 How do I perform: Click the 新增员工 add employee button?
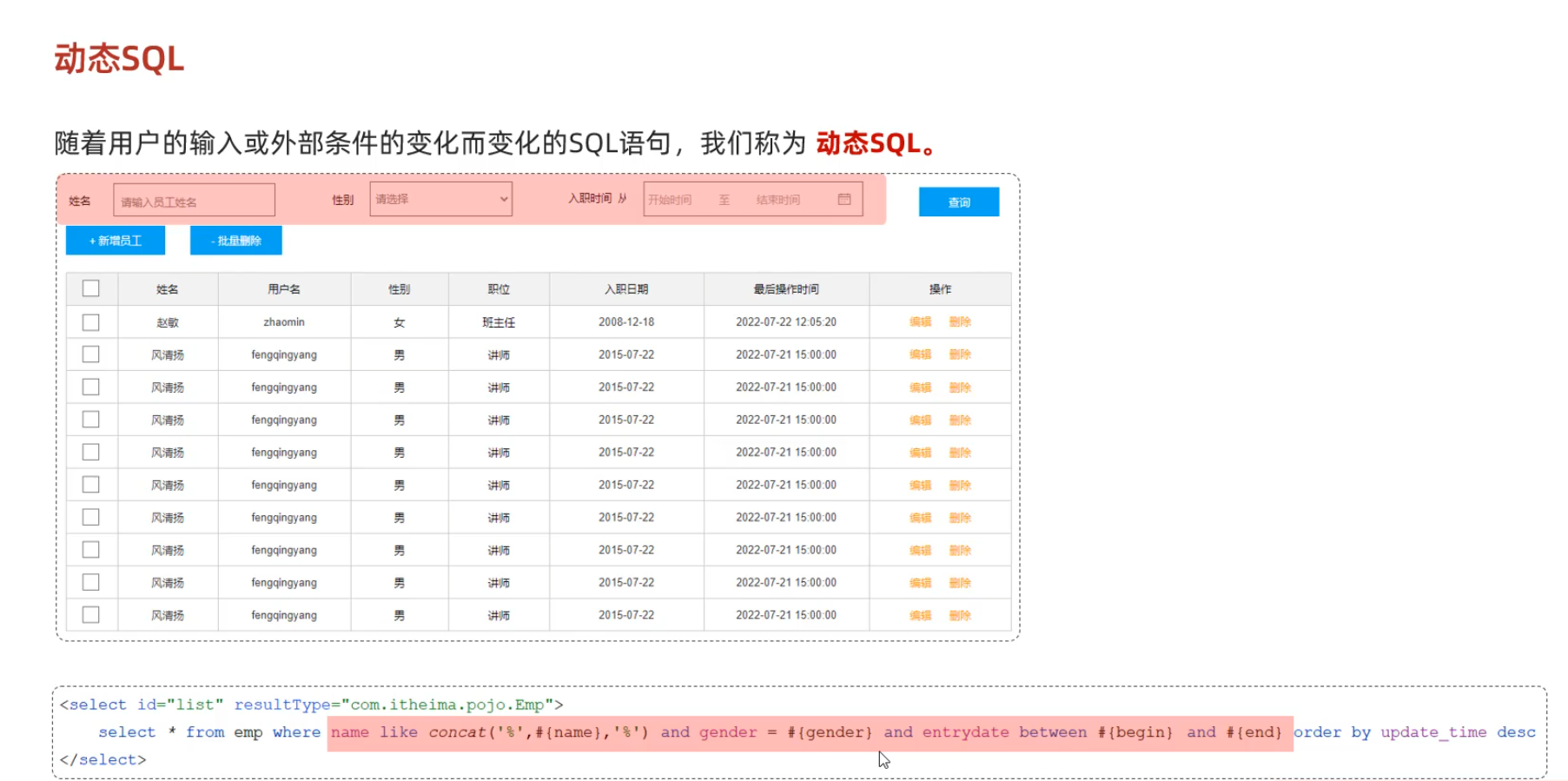116,241
